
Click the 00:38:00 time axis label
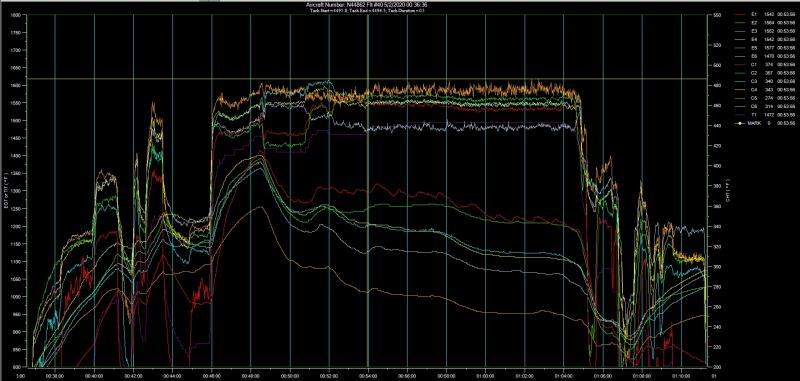55,375
